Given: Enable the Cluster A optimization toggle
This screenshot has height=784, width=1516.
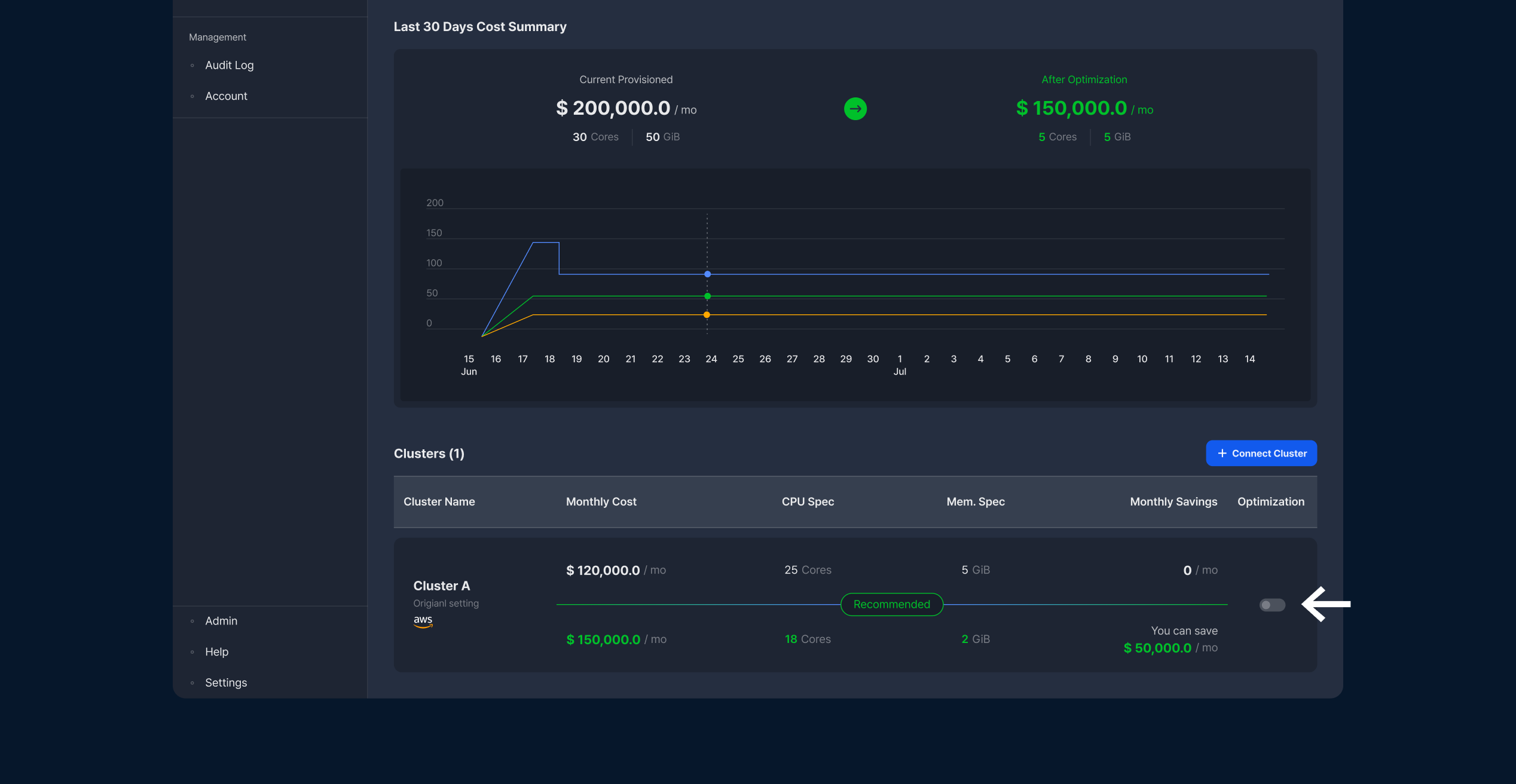Looking at the screenshot, I should pos(1272,605).
